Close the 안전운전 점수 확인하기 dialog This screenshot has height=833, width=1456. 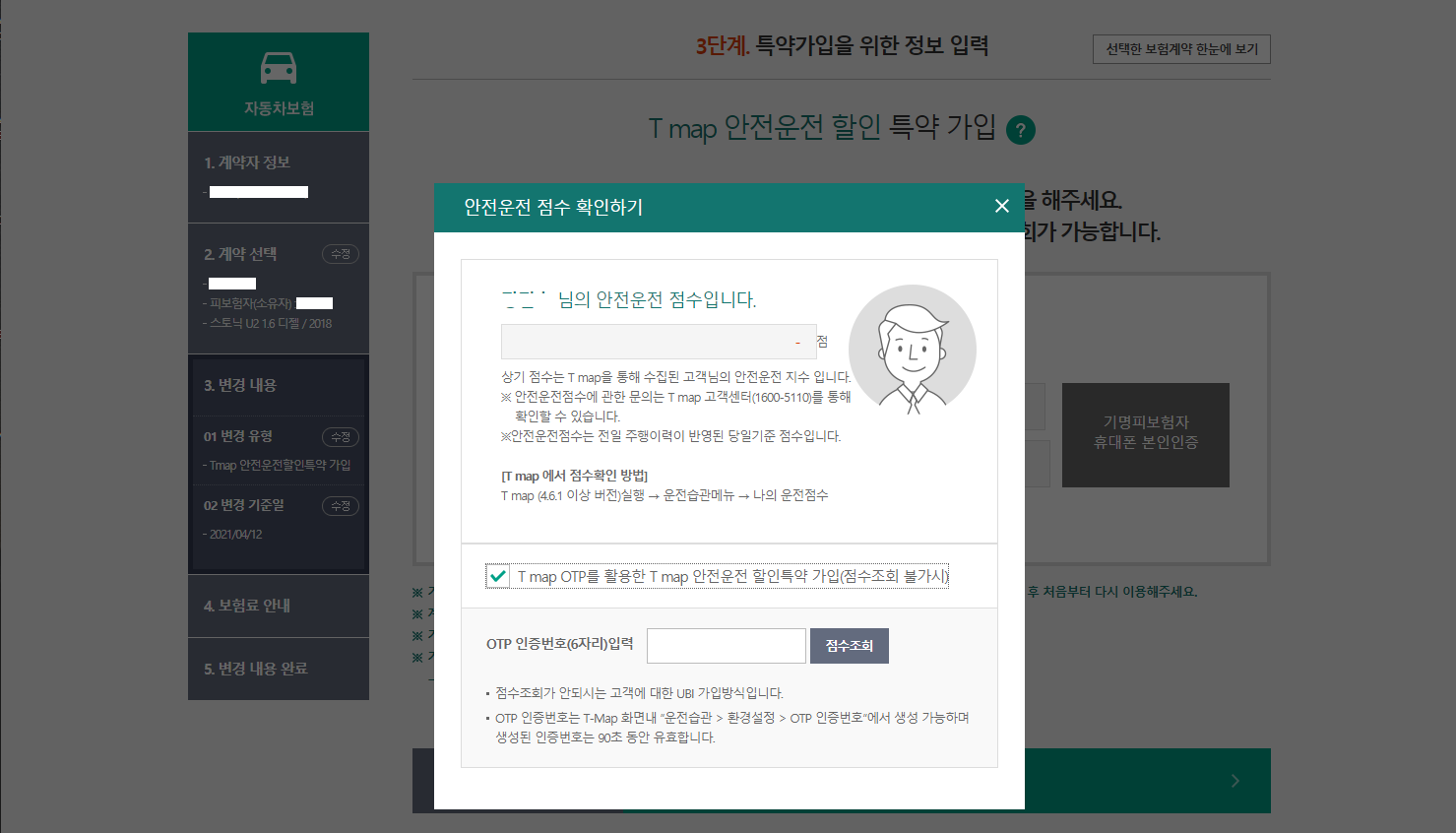click(1001, 206)
